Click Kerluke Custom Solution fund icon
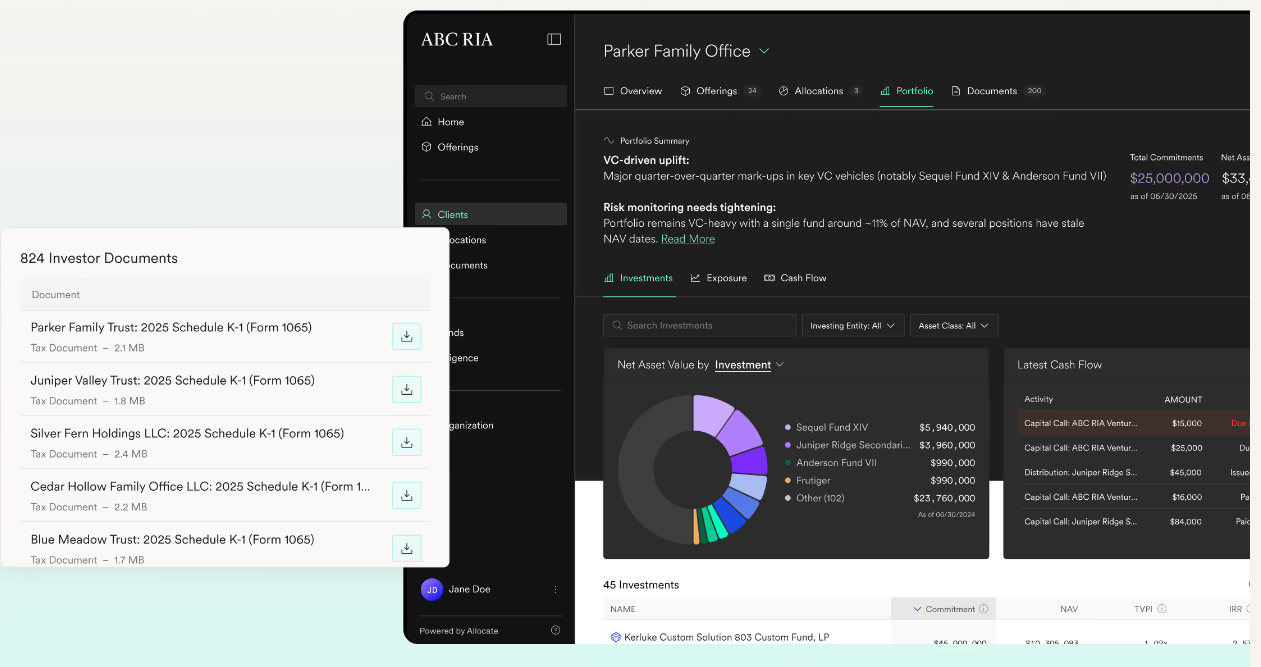 [x=616, y=637]
